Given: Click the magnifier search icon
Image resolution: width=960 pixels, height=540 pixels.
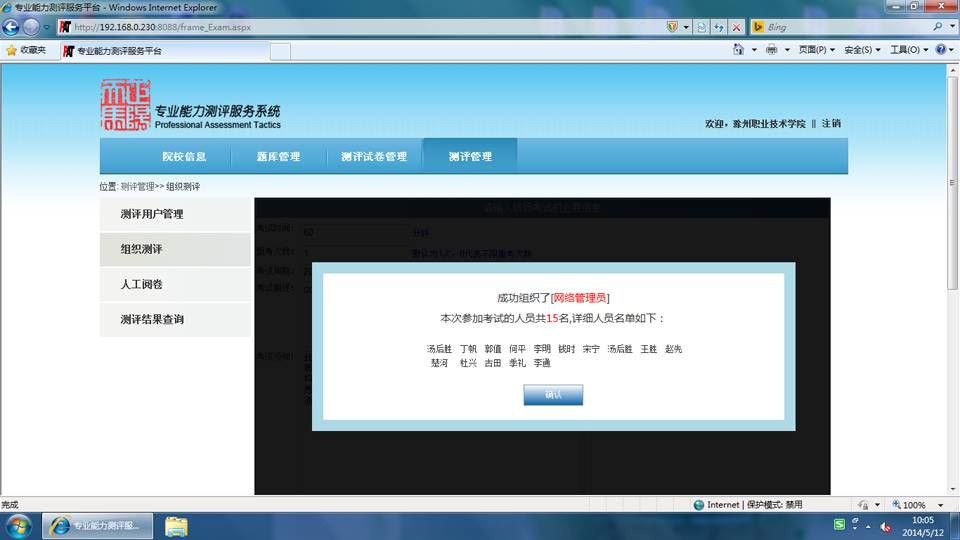Looking at the screenshot, I should (938, 27).
